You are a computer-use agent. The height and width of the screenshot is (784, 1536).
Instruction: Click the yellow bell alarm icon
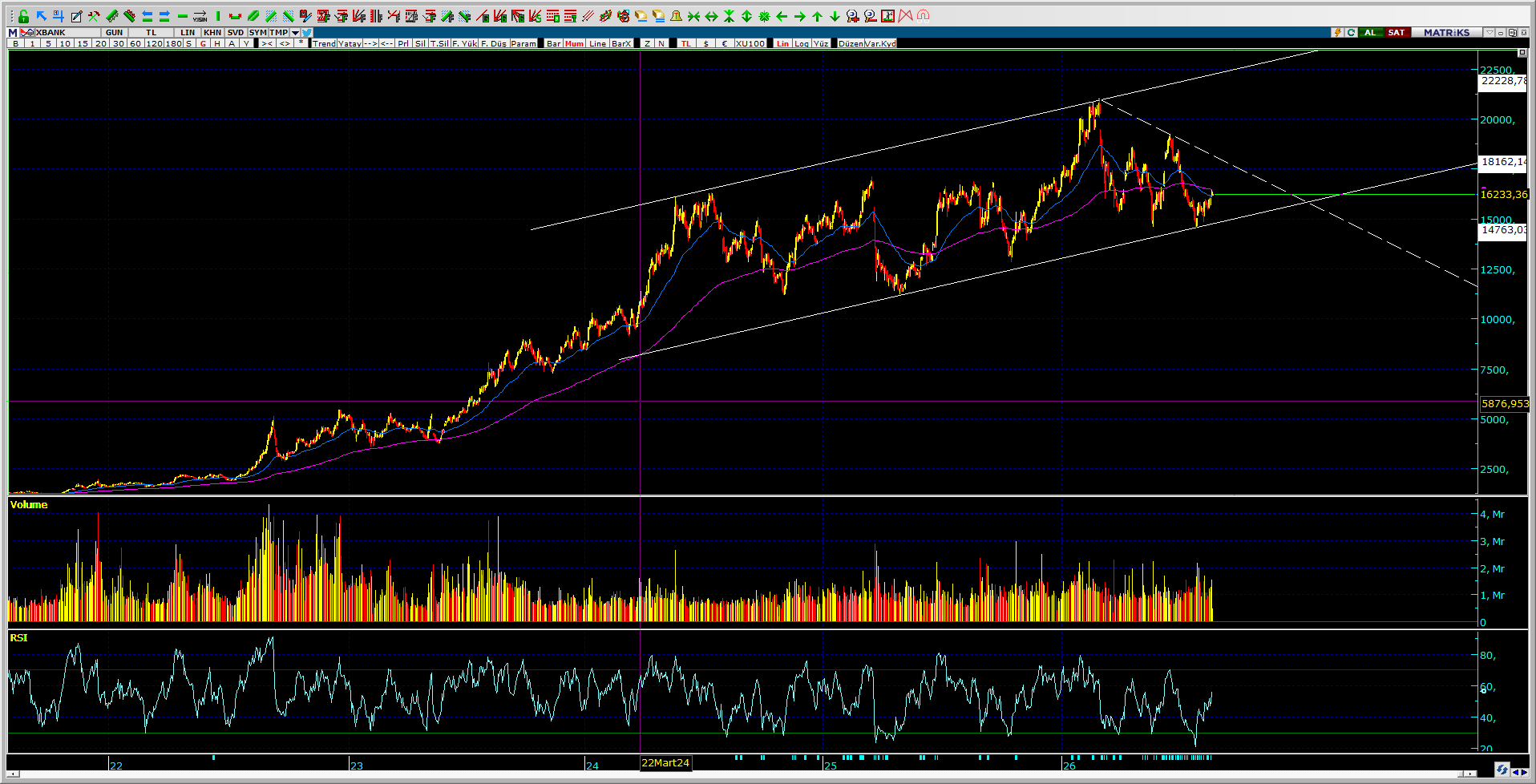tap(676, 16)
